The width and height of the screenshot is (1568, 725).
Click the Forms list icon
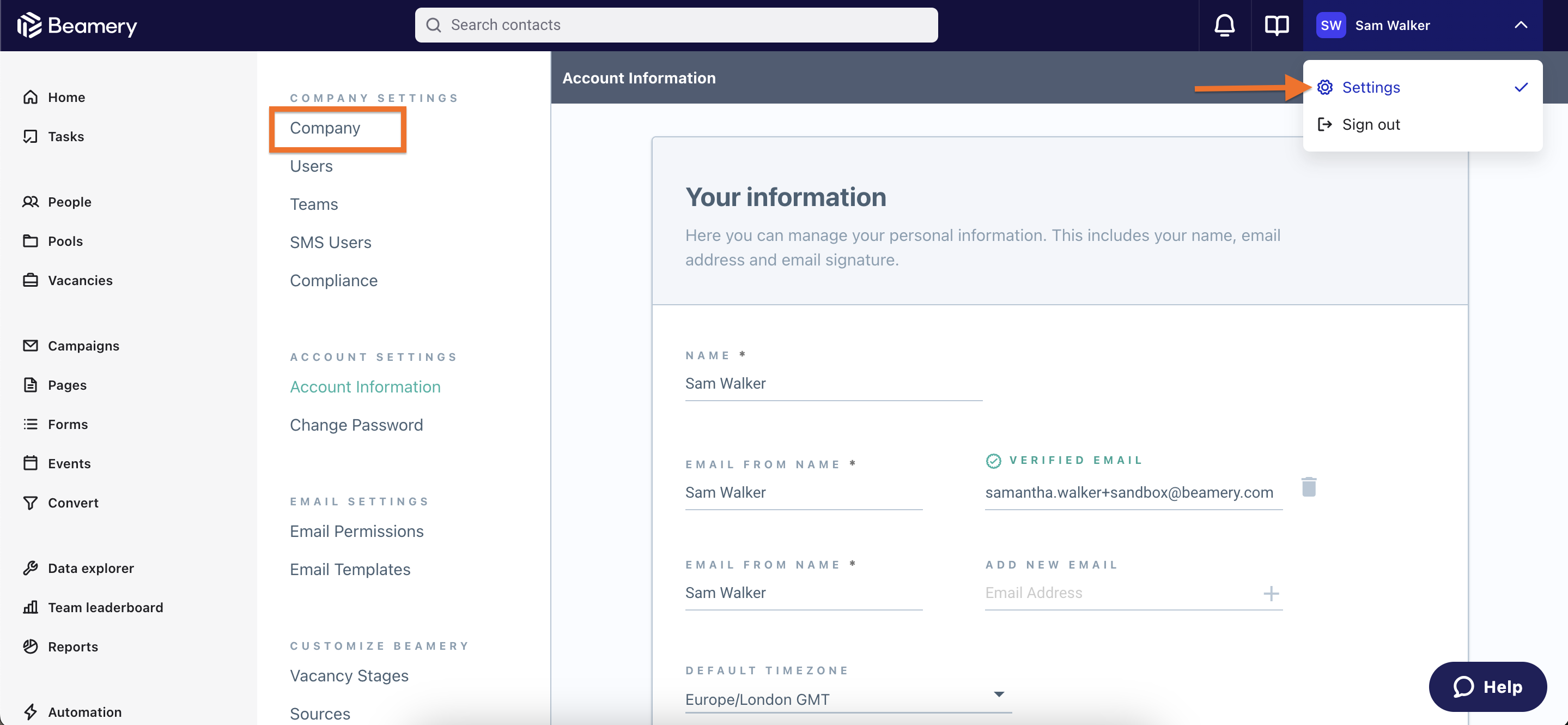(x=31, y=424)
